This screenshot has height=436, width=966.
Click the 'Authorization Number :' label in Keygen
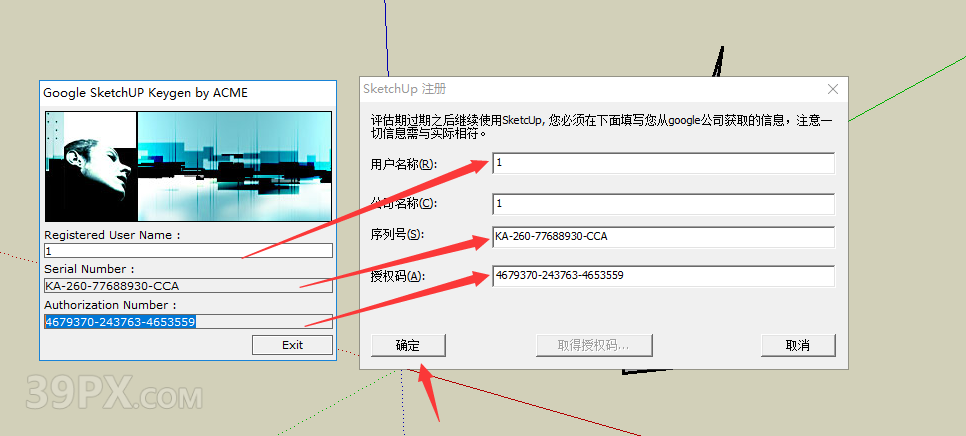110,305
